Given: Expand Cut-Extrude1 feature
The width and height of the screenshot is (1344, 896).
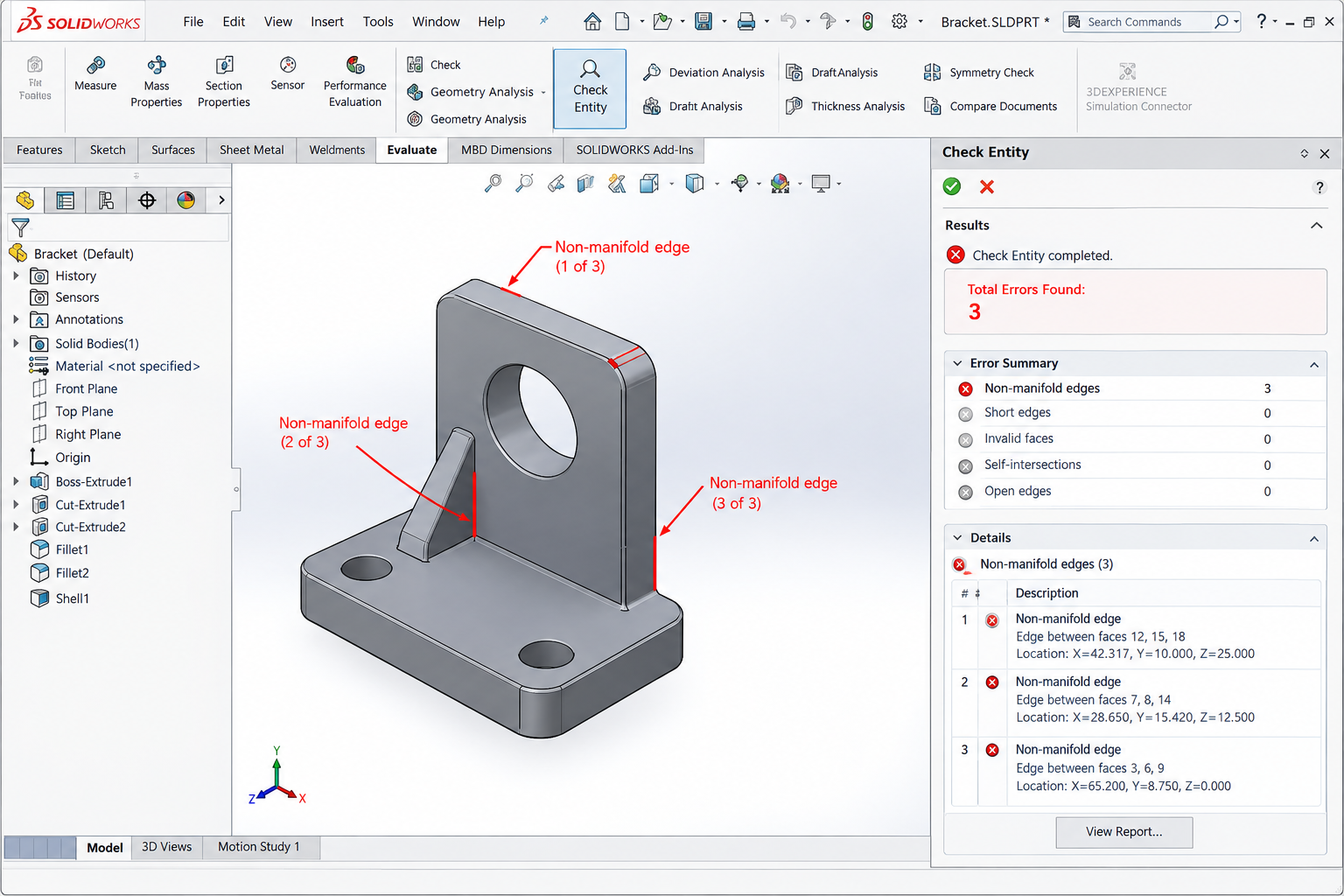Looking at the screenshot, I should tap(16, 504).
